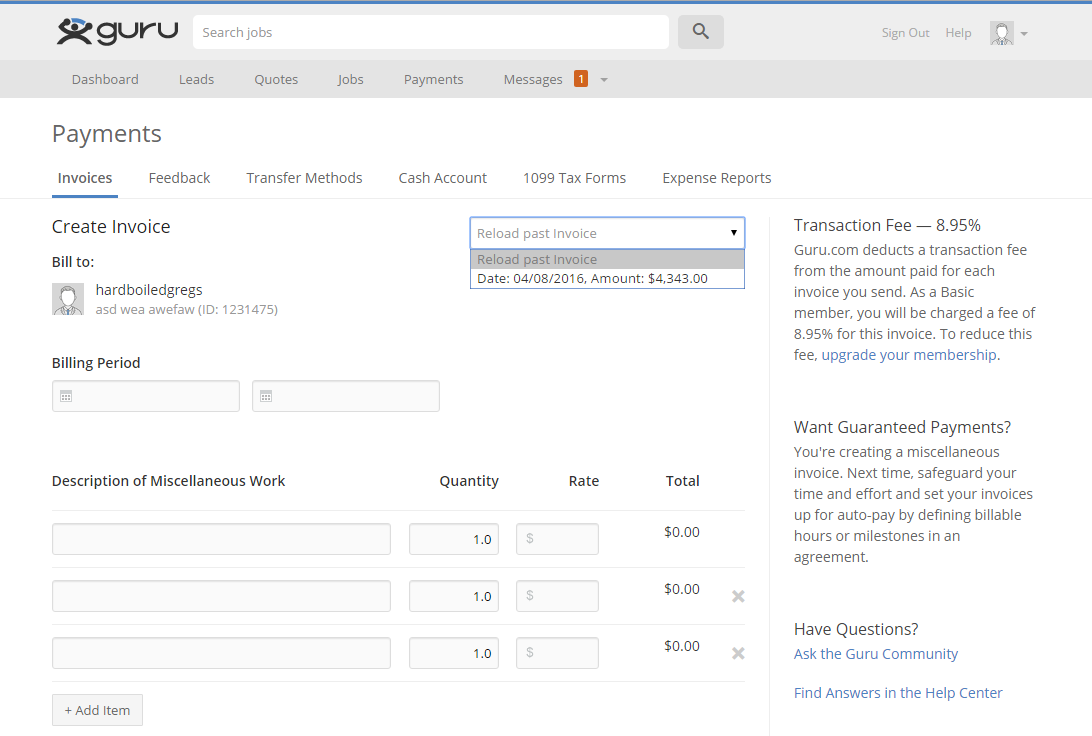Click first row rate field
Viewport: 1092px width, 736px height.
click(x=557, y=539)
